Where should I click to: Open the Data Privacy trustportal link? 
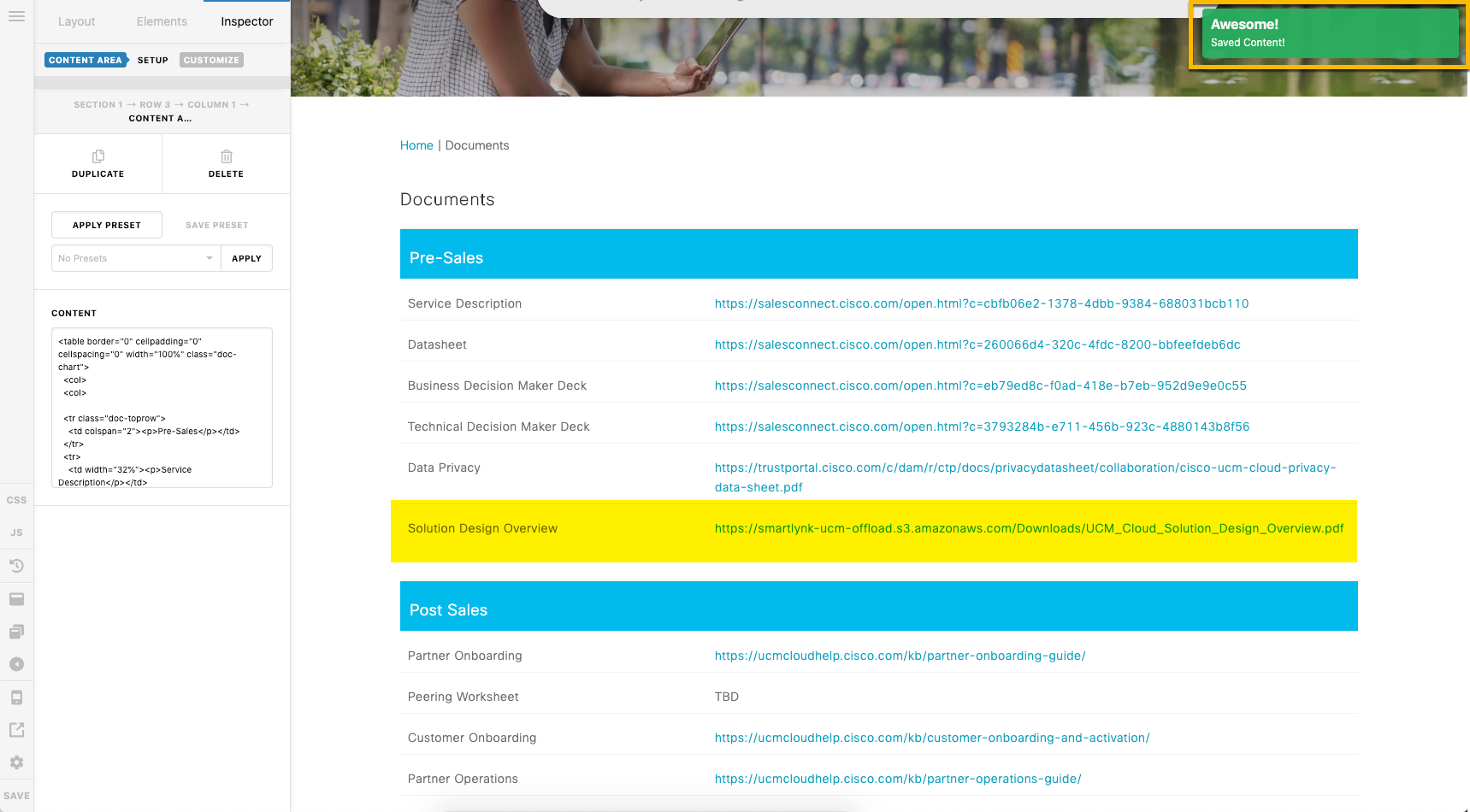pyautogui.click(x=1025, y=477)
